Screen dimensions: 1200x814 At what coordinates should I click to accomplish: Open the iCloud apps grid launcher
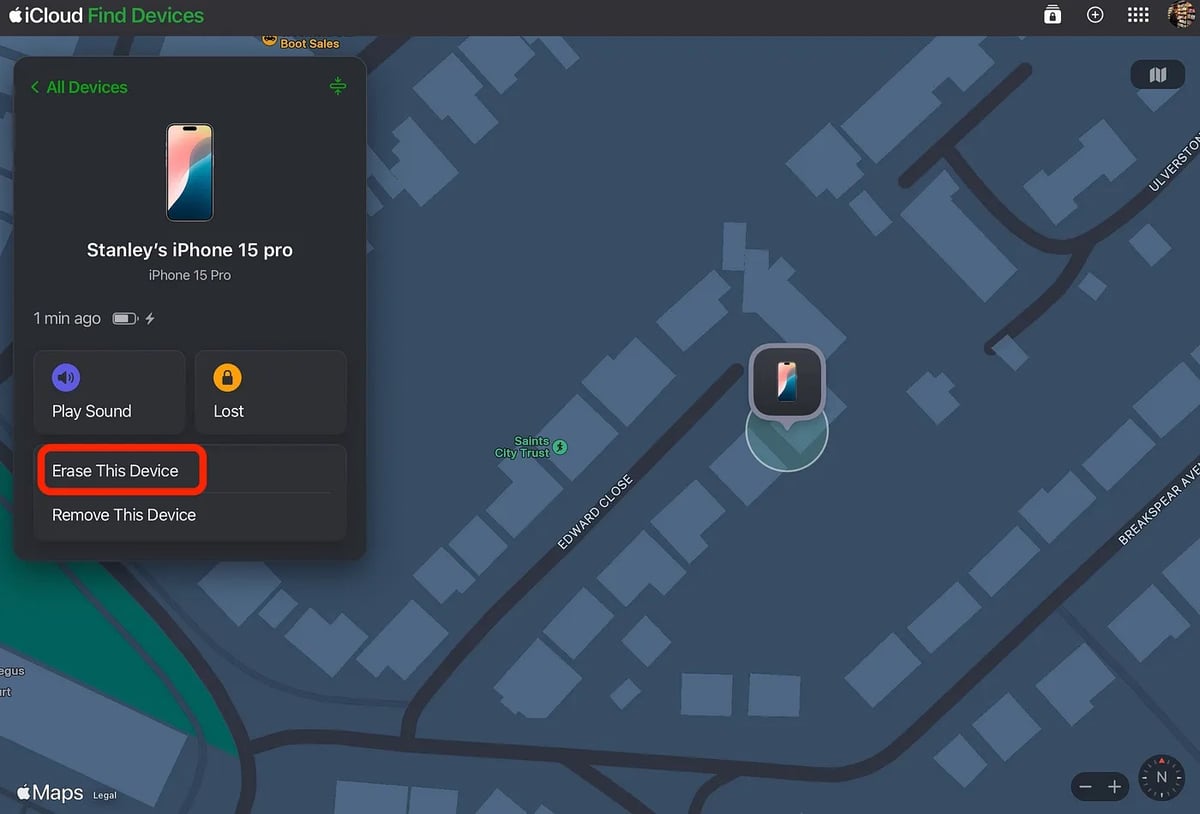pyautogui.click(x=1138, y=15)
